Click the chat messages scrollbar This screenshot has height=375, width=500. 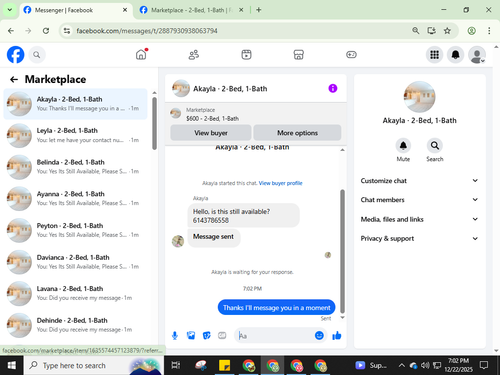pos(342,252)
